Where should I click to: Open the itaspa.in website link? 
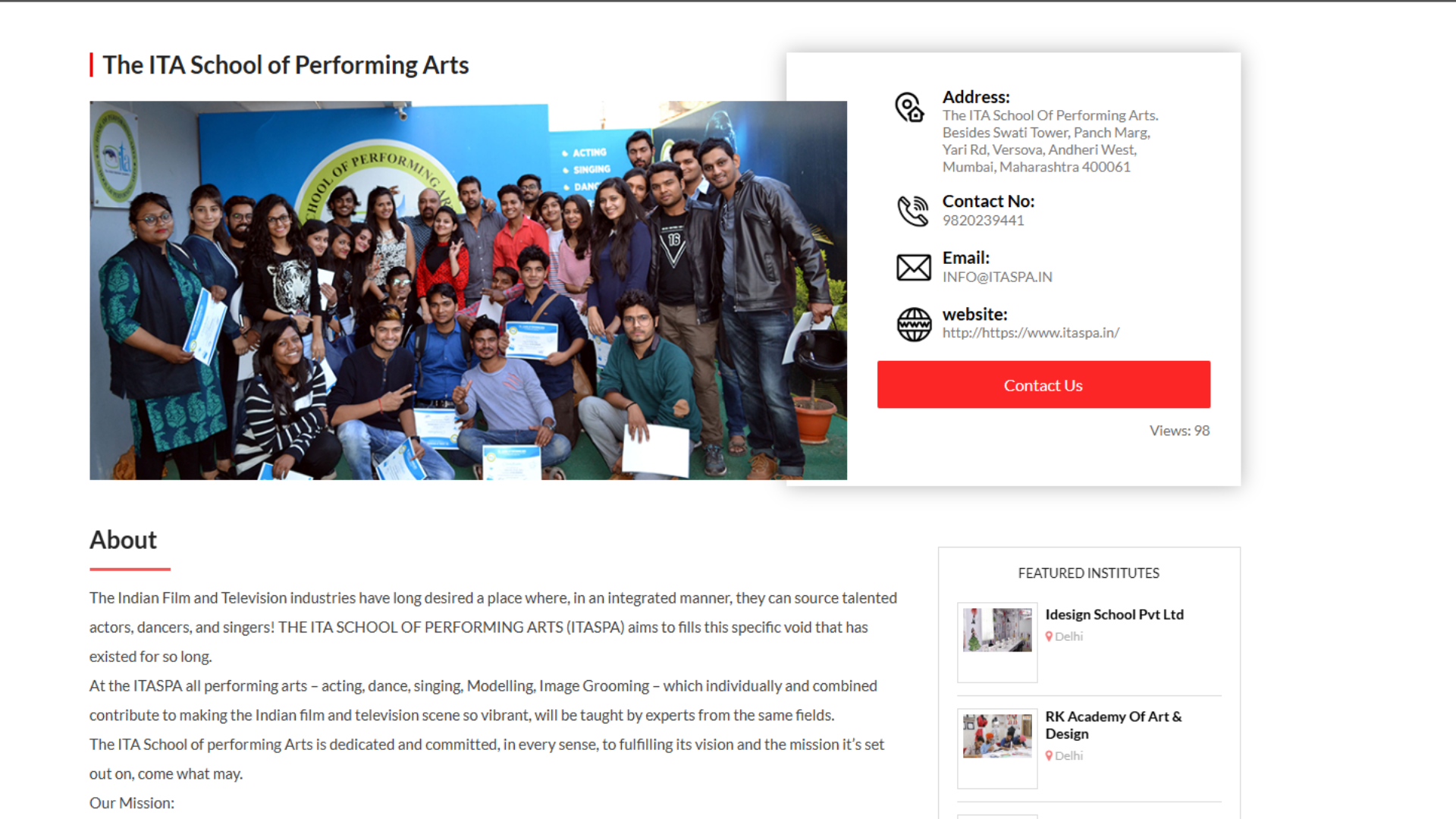(x=1030, y=333)
